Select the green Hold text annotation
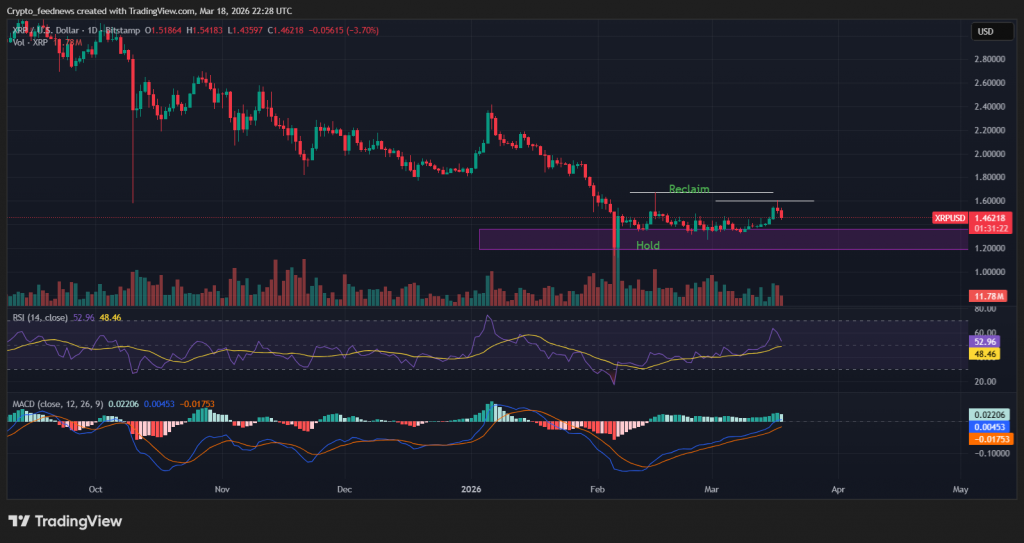The width and height of the screenshot is (1024, 543). click(x=647, y=245)
